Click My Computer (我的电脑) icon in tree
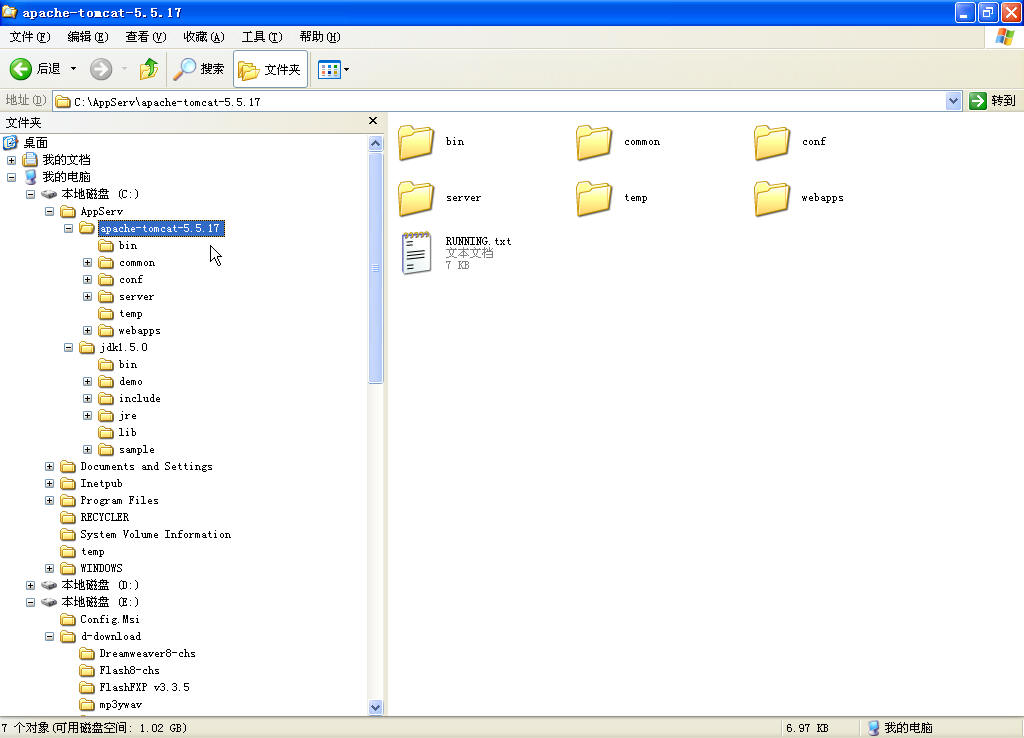This screenshot has width=1024, height=738. [x=30, y=176]
